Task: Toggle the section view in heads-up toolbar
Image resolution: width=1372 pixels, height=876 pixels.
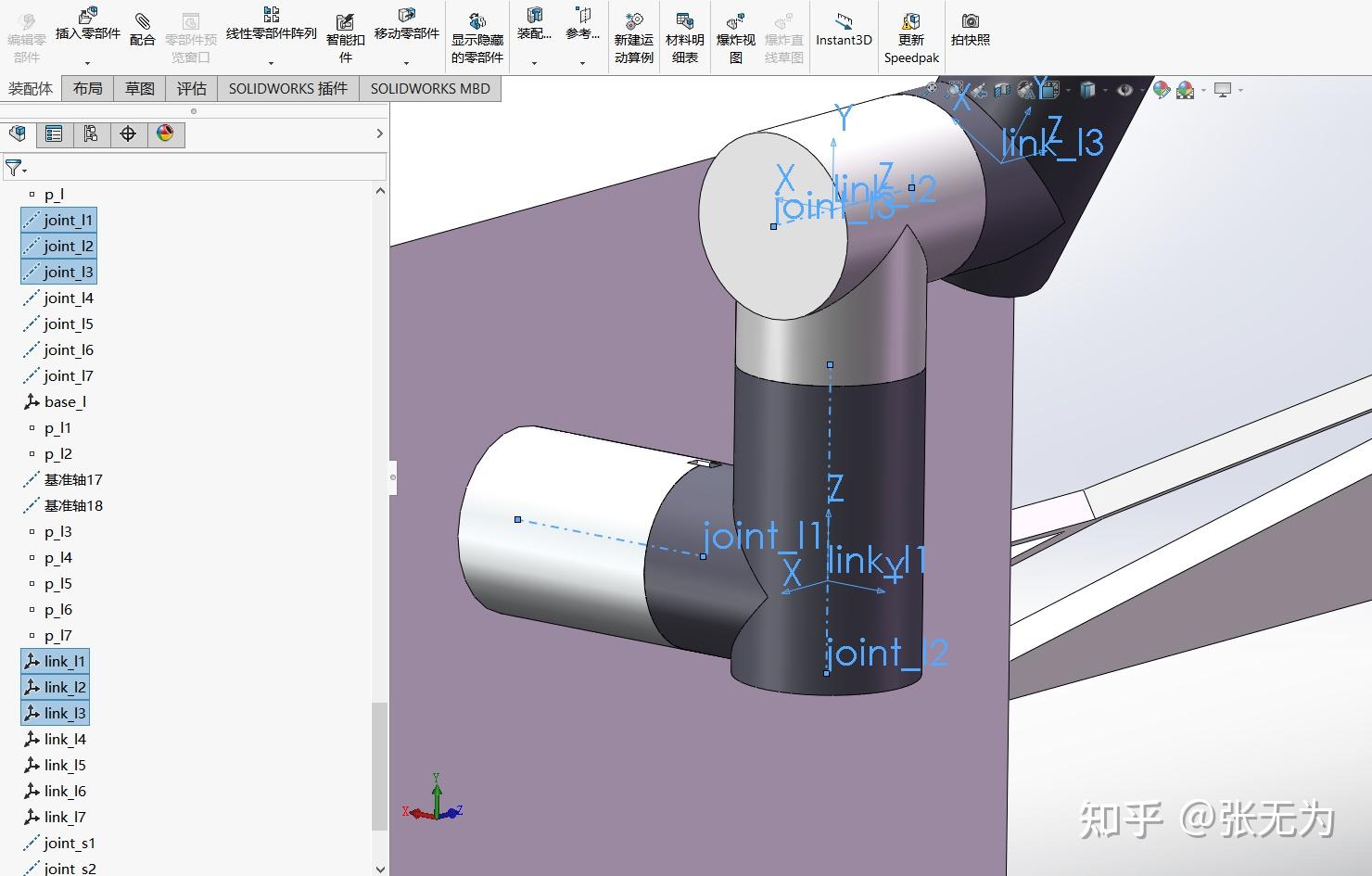Action: tap(1001, 89)
